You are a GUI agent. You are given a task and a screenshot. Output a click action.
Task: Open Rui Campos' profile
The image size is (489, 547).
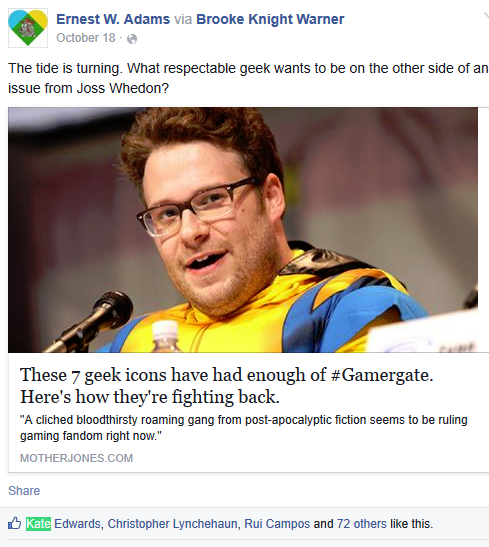click(x=277, y=524)
